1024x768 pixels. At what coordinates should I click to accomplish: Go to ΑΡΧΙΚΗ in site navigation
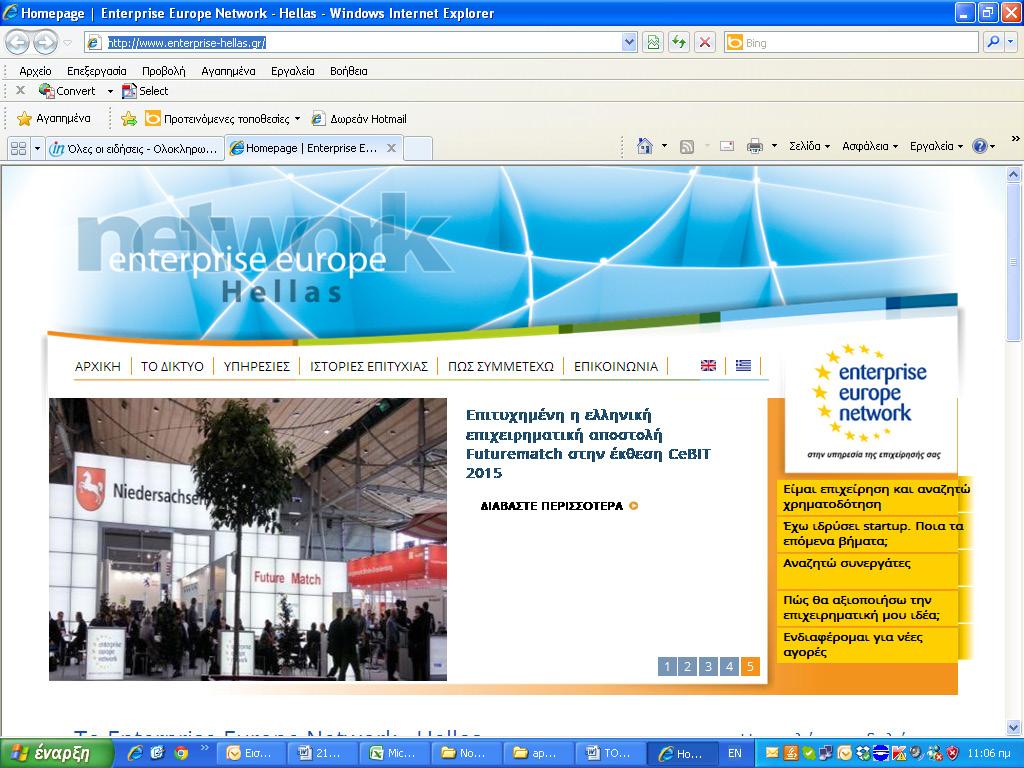(98, 366)
